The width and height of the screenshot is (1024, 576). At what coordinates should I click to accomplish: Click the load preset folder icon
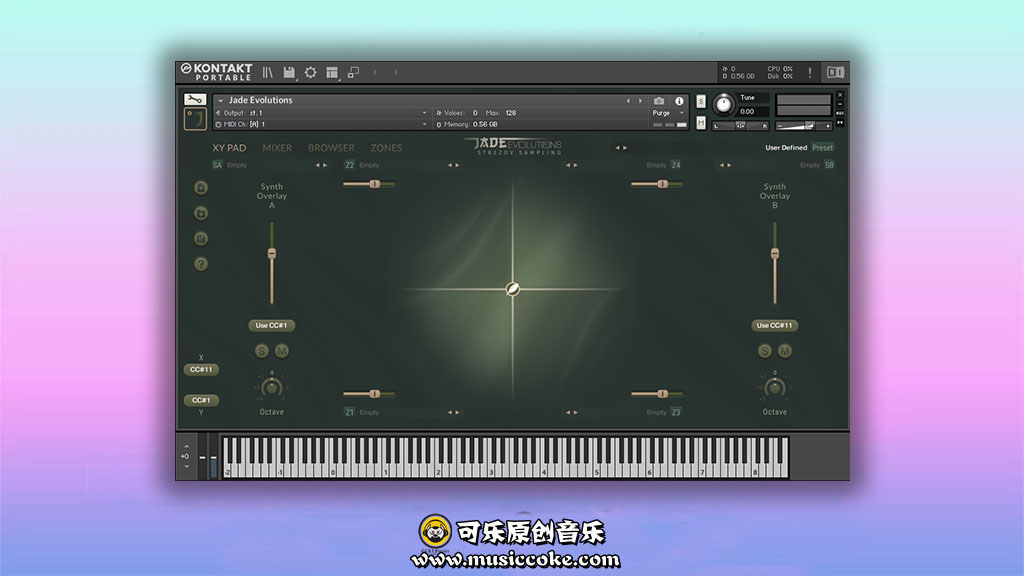pos(201,214)
